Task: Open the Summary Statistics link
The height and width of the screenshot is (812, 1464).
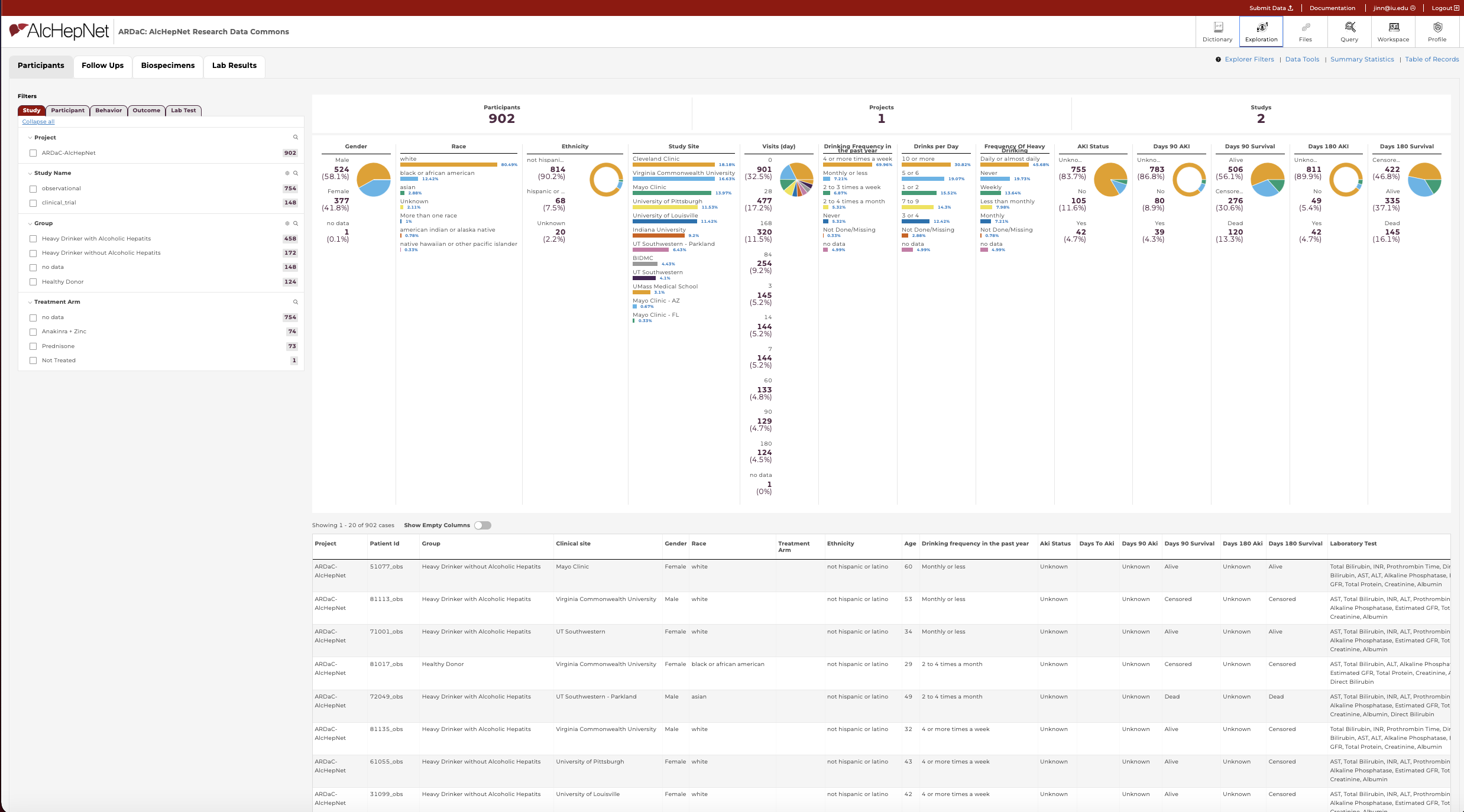Action: pos(1362,60)
